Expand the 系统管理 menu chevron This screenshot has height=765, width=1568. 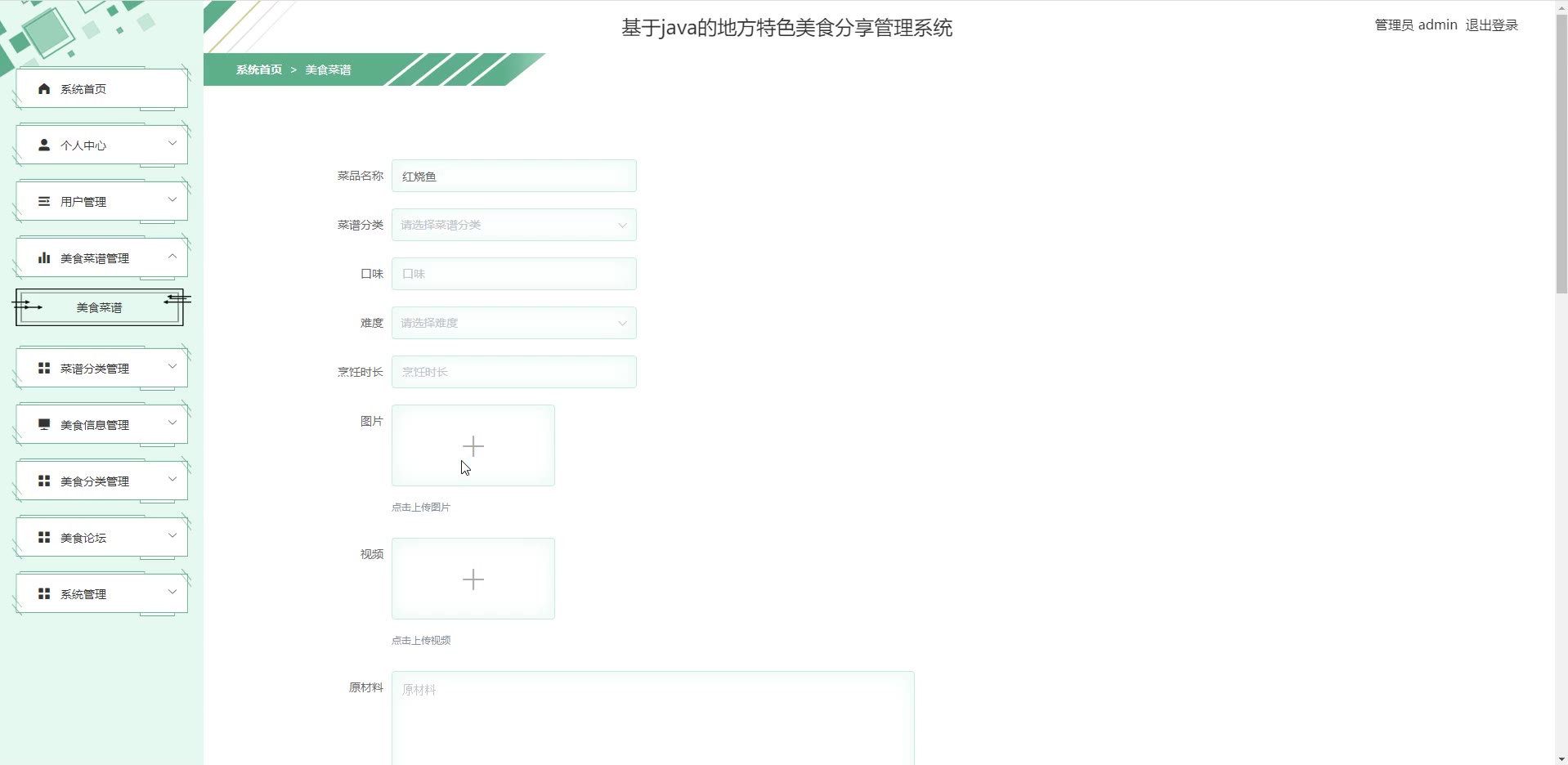click(172, 592)
